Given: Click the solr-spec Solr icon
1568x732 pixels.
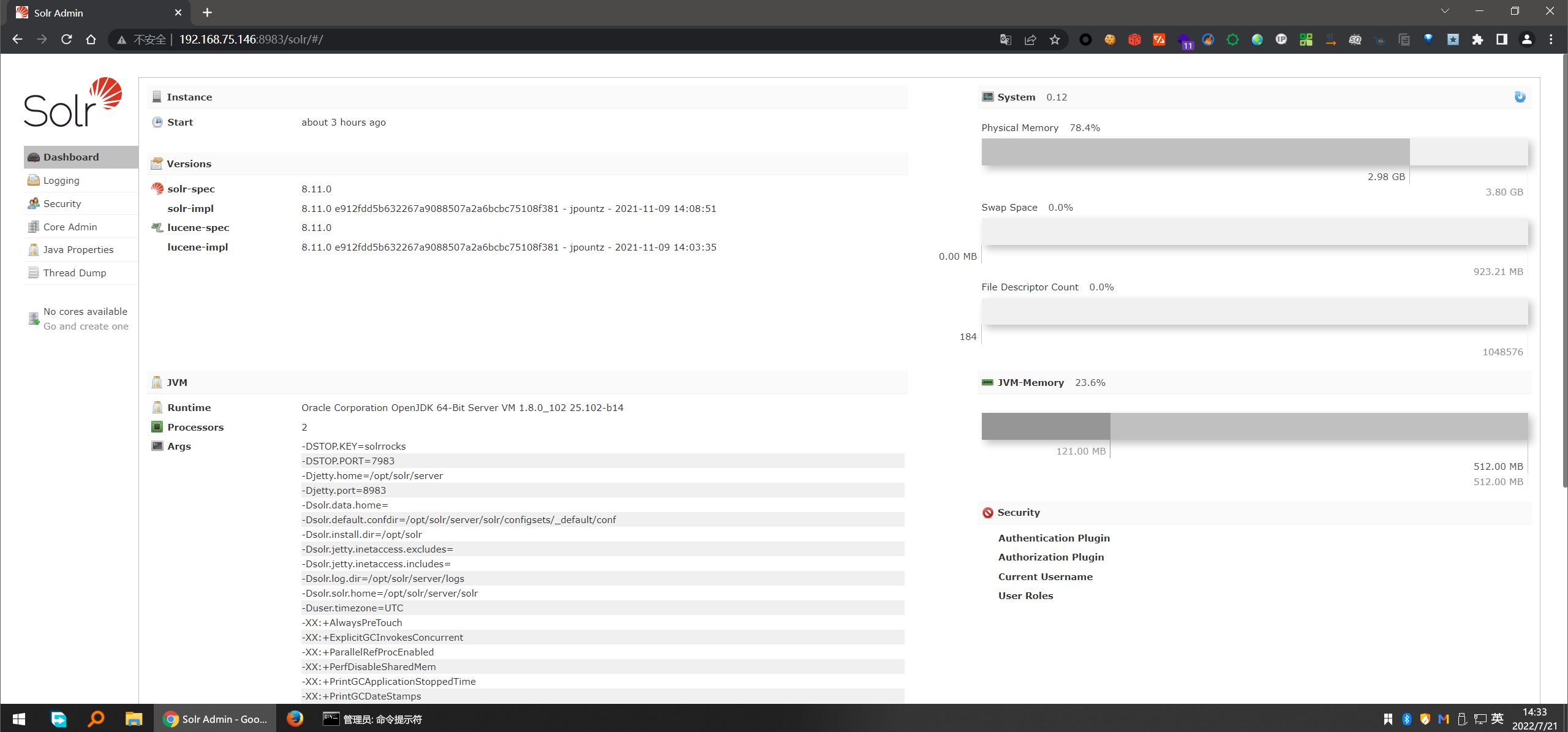Looking at the screenshot, I should point(157,189).
